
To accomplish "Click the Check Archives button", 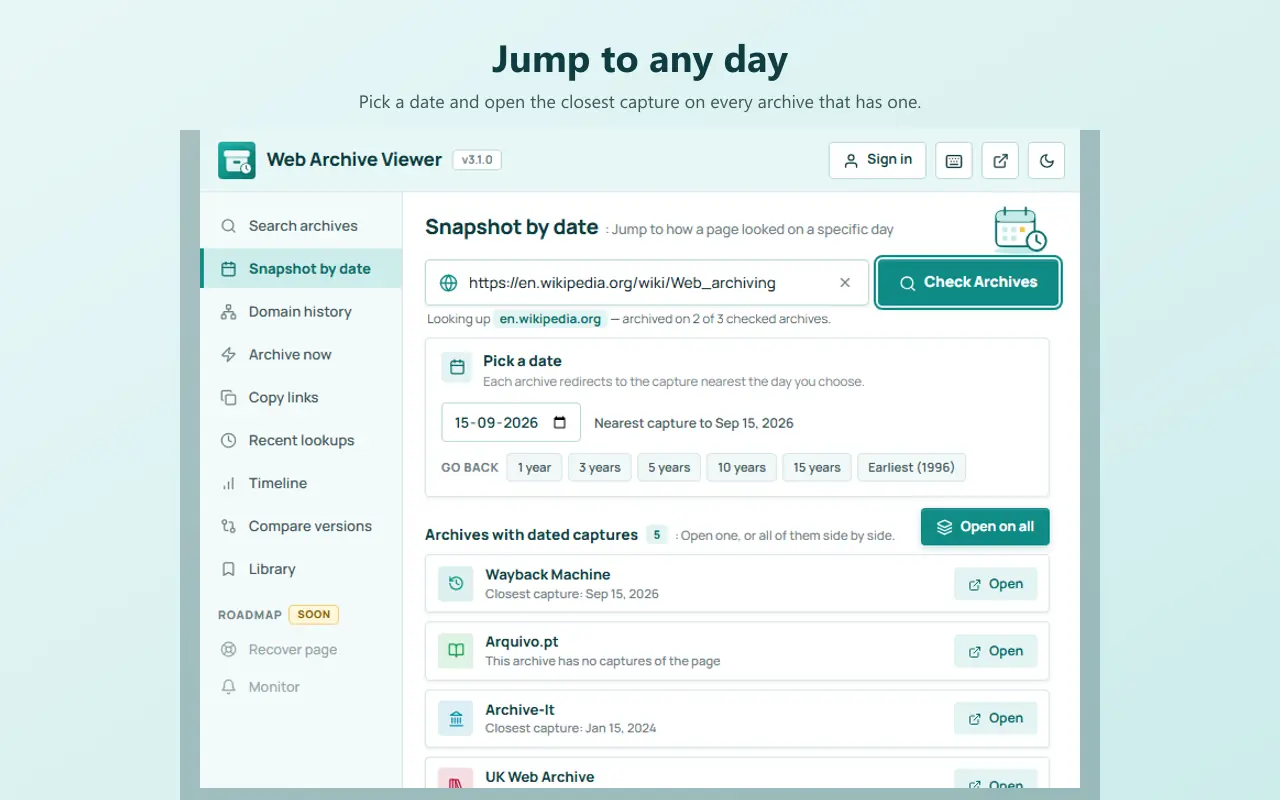I will point(968,283).
